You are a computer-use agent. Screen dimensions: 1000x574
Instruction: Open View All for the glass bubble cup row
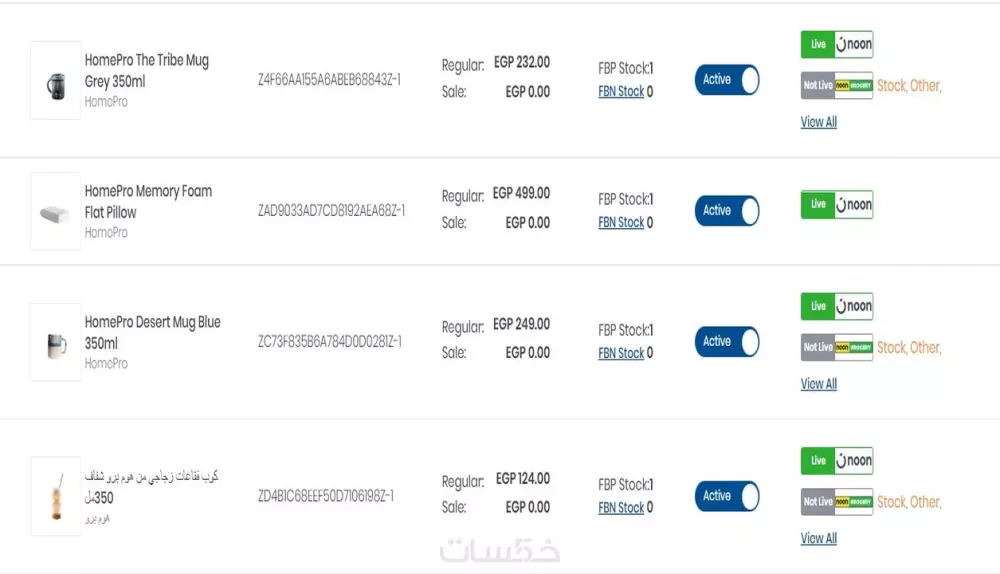tap(818, 538)
